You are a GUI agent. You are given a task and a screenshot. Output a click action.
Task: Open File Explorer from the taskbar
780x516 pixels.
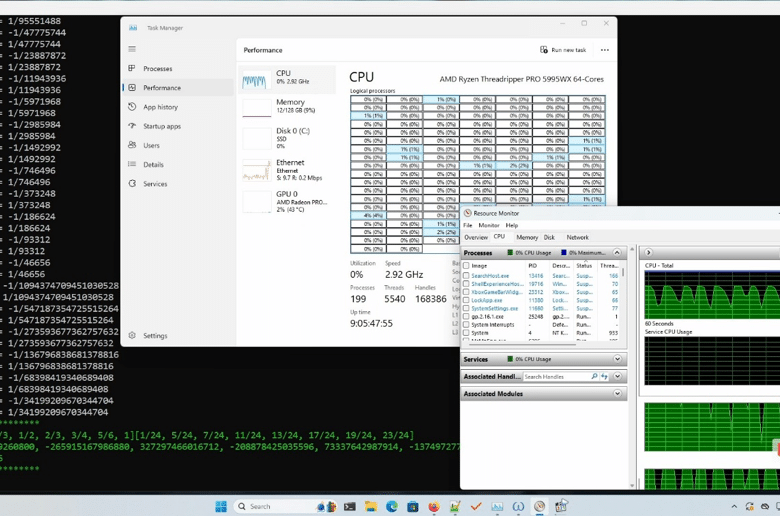371,507
